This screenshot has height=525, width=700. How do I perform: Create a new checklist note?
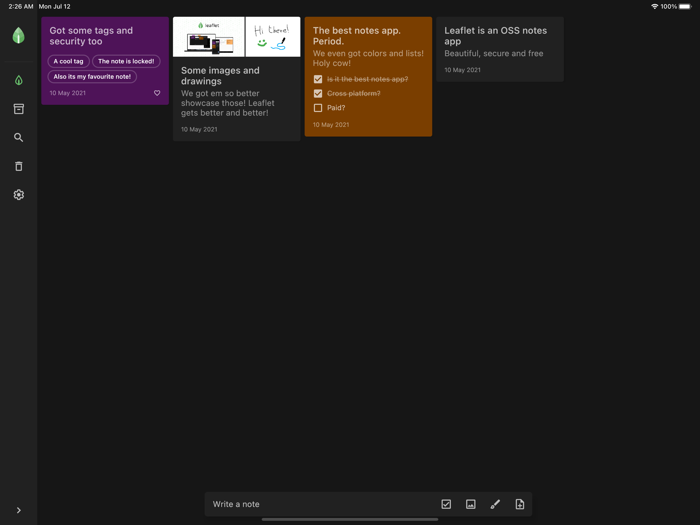pyautogui.click(x=446, y=504)
